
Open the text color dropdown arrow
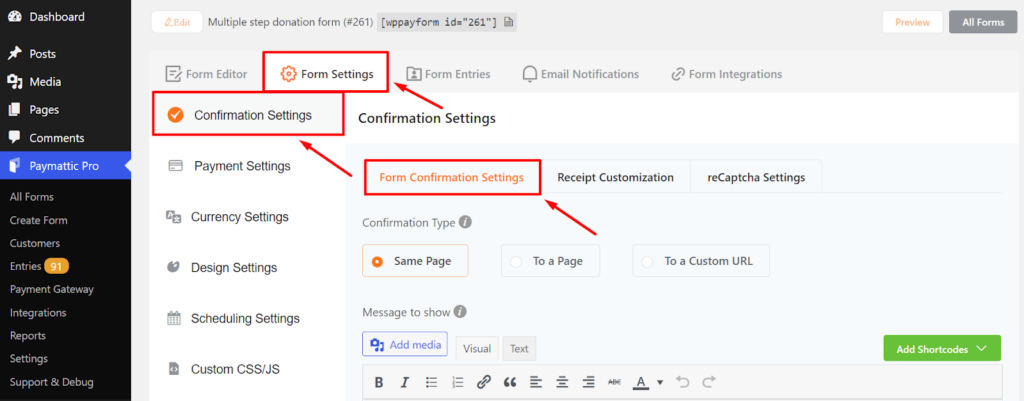pos(660,383)
